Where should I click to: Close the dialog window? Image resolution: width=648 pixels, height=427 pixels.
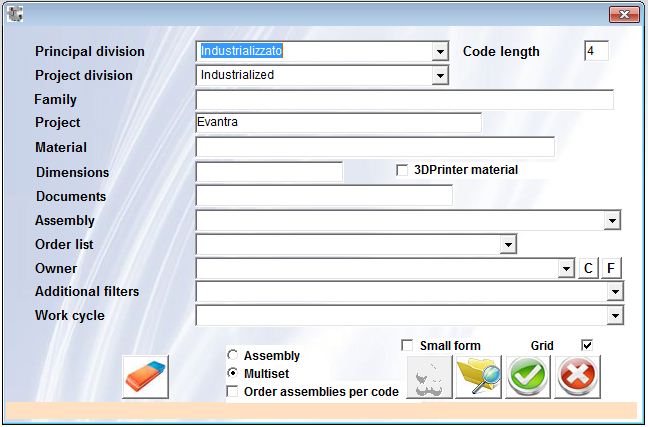pos(624,14)
